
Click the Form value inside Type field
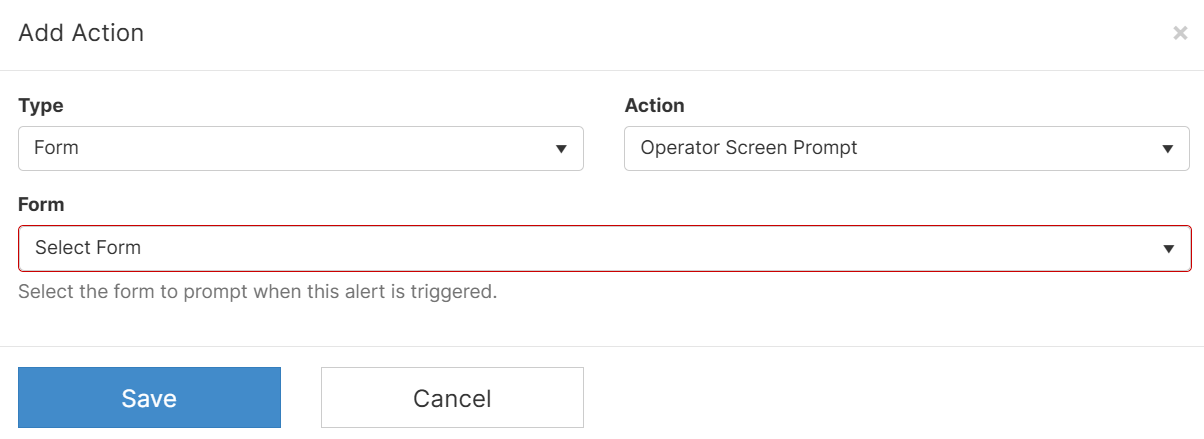pyautogui.click(x=56, y=148)
